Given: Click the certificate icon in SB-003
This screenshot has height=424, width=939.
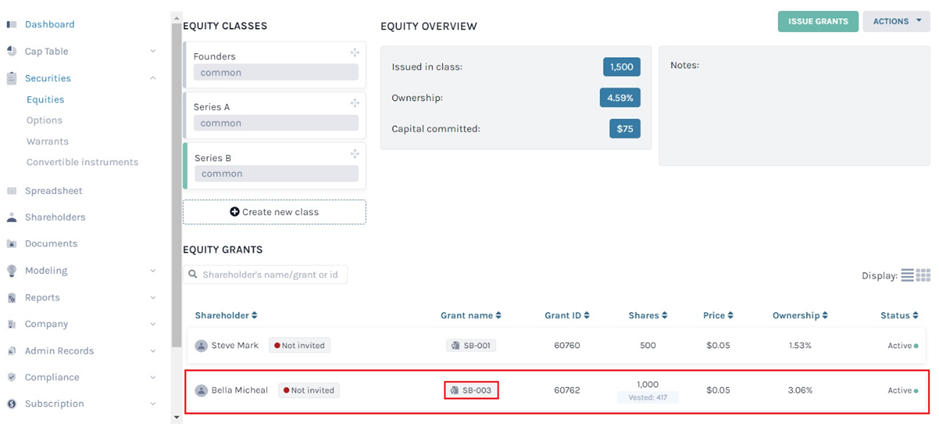Looking at the screenshot, I should (x=455, y=390).
